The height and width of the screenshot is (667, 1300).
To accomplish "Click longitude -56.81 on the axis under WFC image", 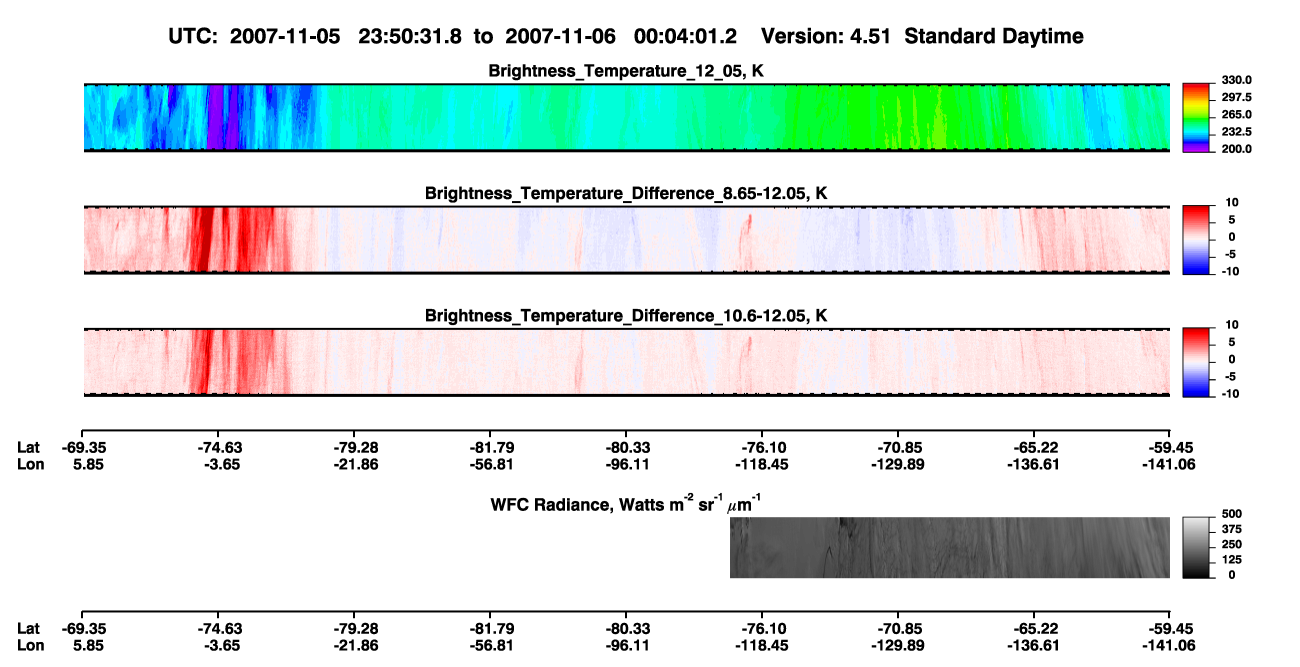I will [490, 645].
